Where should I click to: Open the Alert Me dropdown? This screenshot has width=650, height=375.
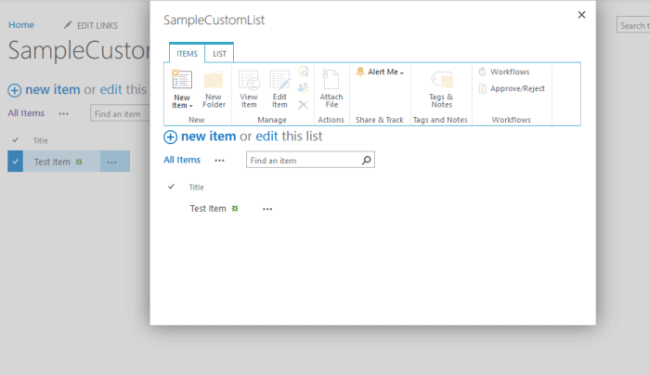[x=380, y=72]
